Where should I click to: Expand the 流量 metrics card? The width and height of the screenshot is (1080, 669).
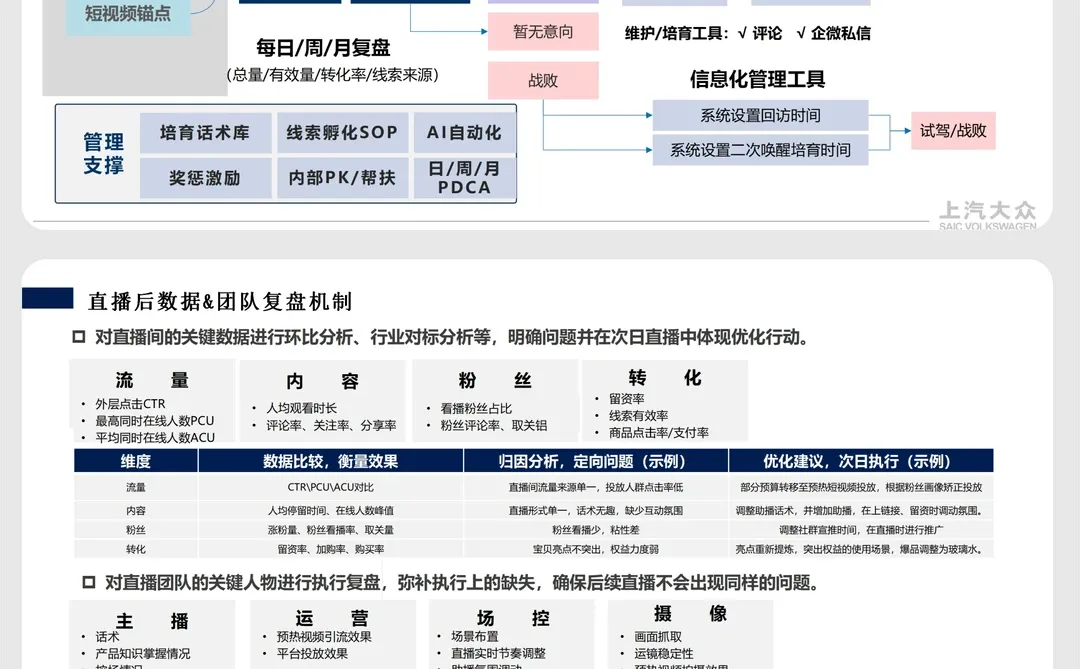(150, 400)
